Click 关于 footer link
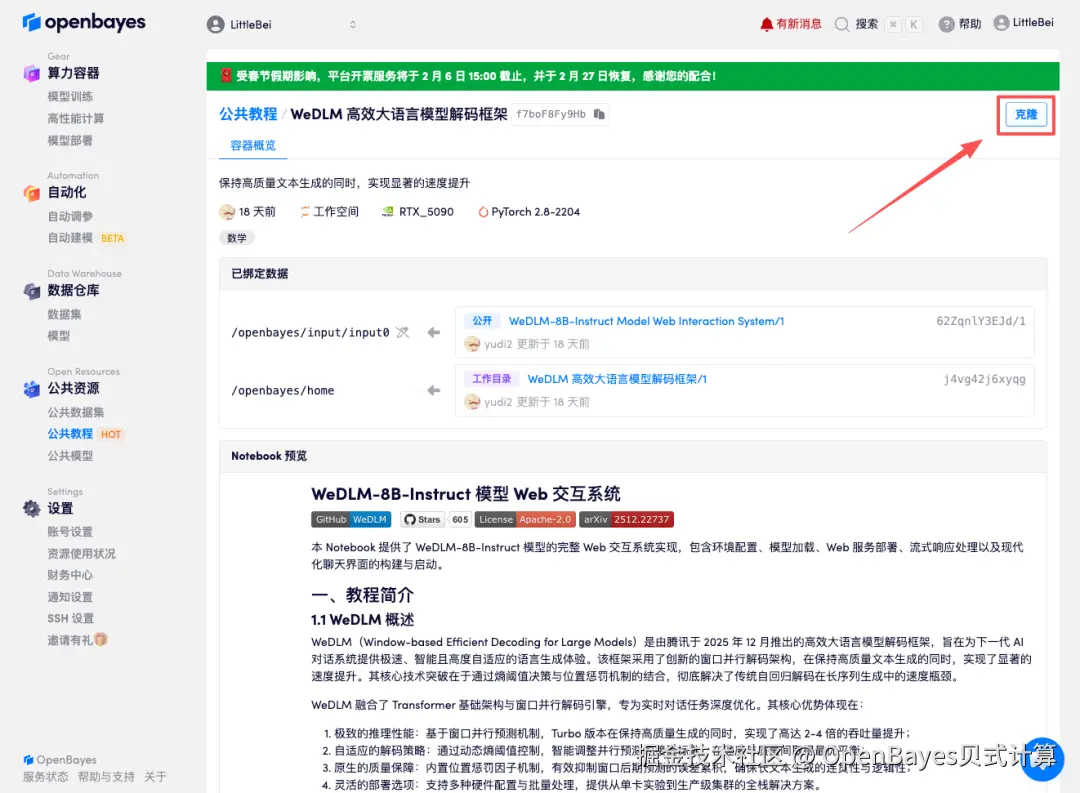Screen dimensions: 1080x793 pos(155,776)
